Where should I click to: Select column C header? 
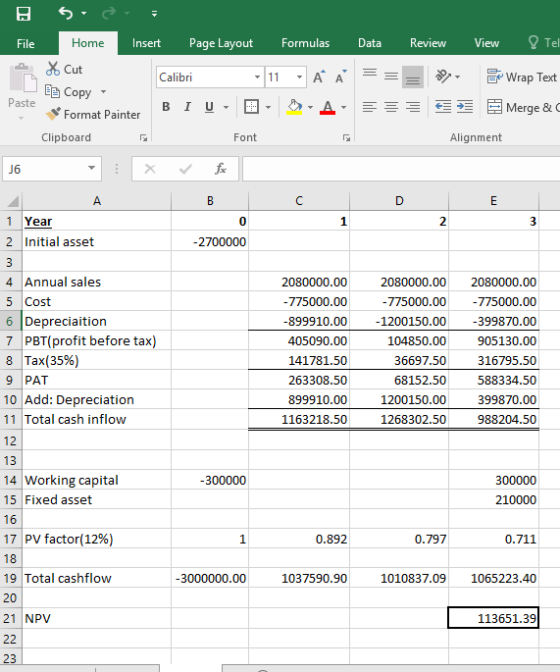pyautogui.click(x=299, y=201)
